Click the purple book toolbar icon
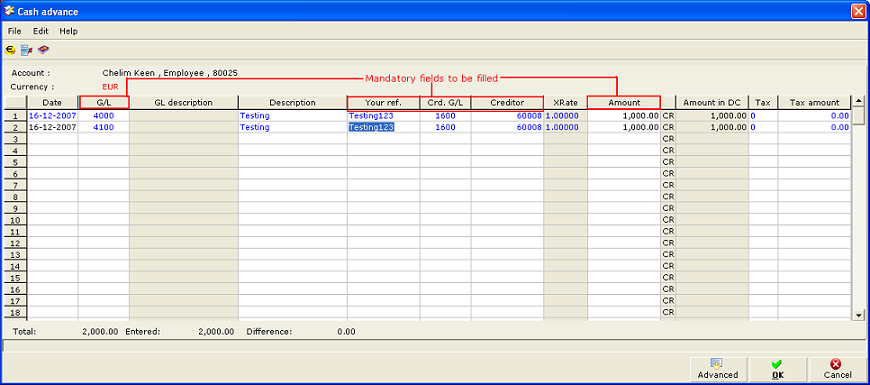This screenshot has height=385, width=870. (x=43, y=50)
